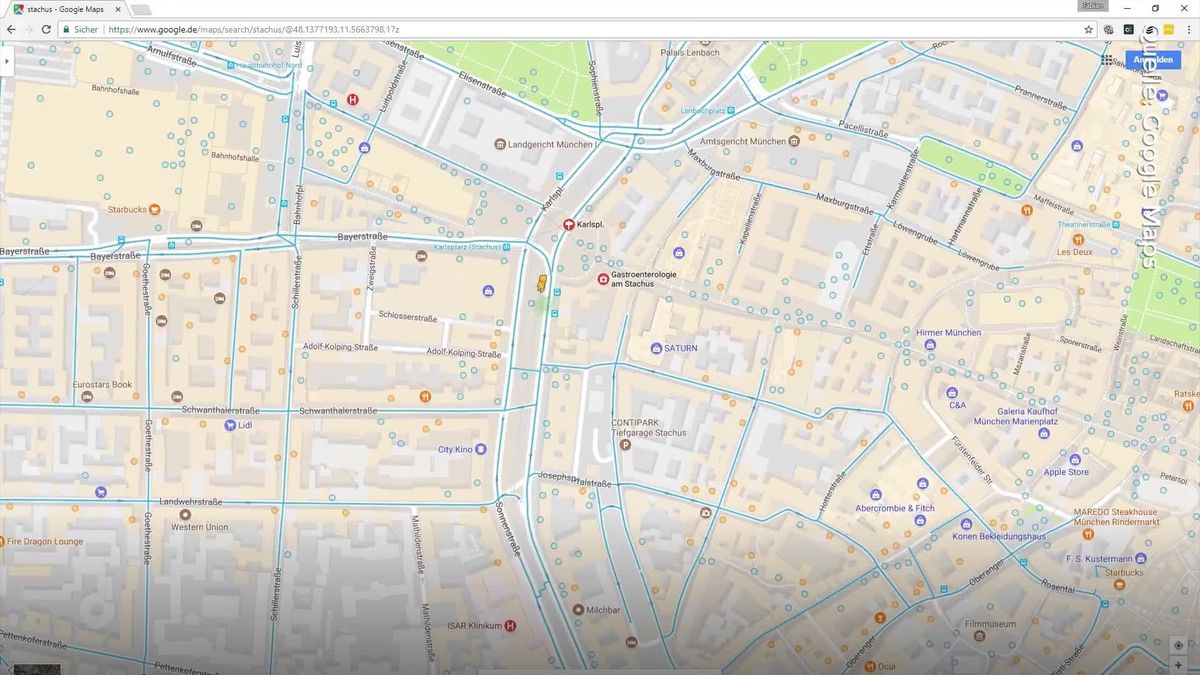The height and width of the screenshot is (675, 1200).
Task: Select the Amtsgericht München marker
Action: coord(794,141)
